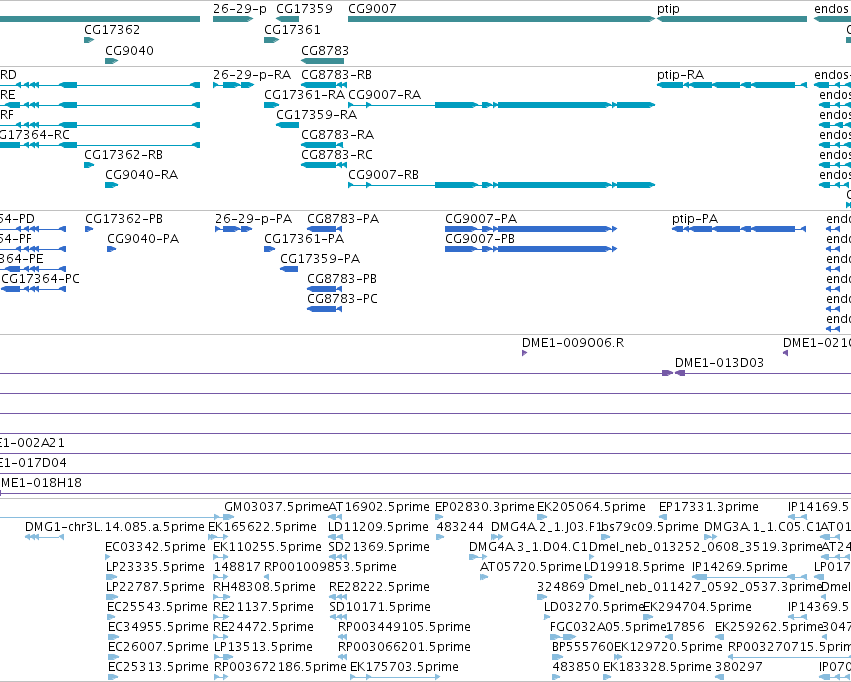The height and width of the screenshot is (682, 851).
Task: Click the EC34955.5prime EST label
Action: tap(158, 627)
